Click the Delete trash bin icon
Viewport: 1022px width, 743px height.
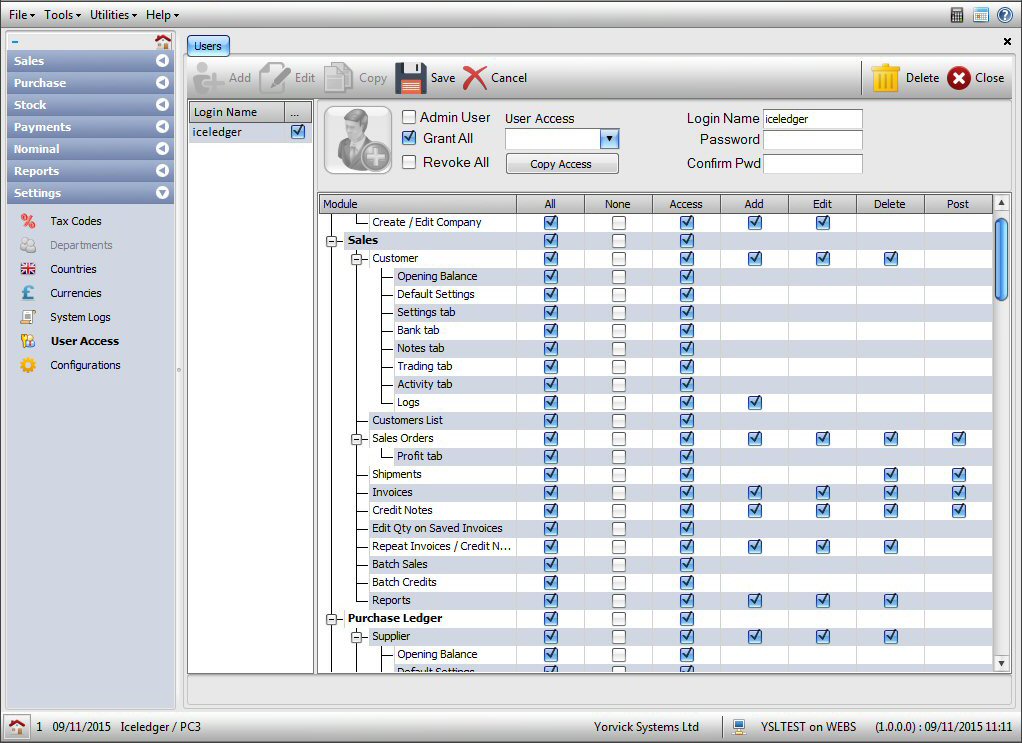[885, 78]
